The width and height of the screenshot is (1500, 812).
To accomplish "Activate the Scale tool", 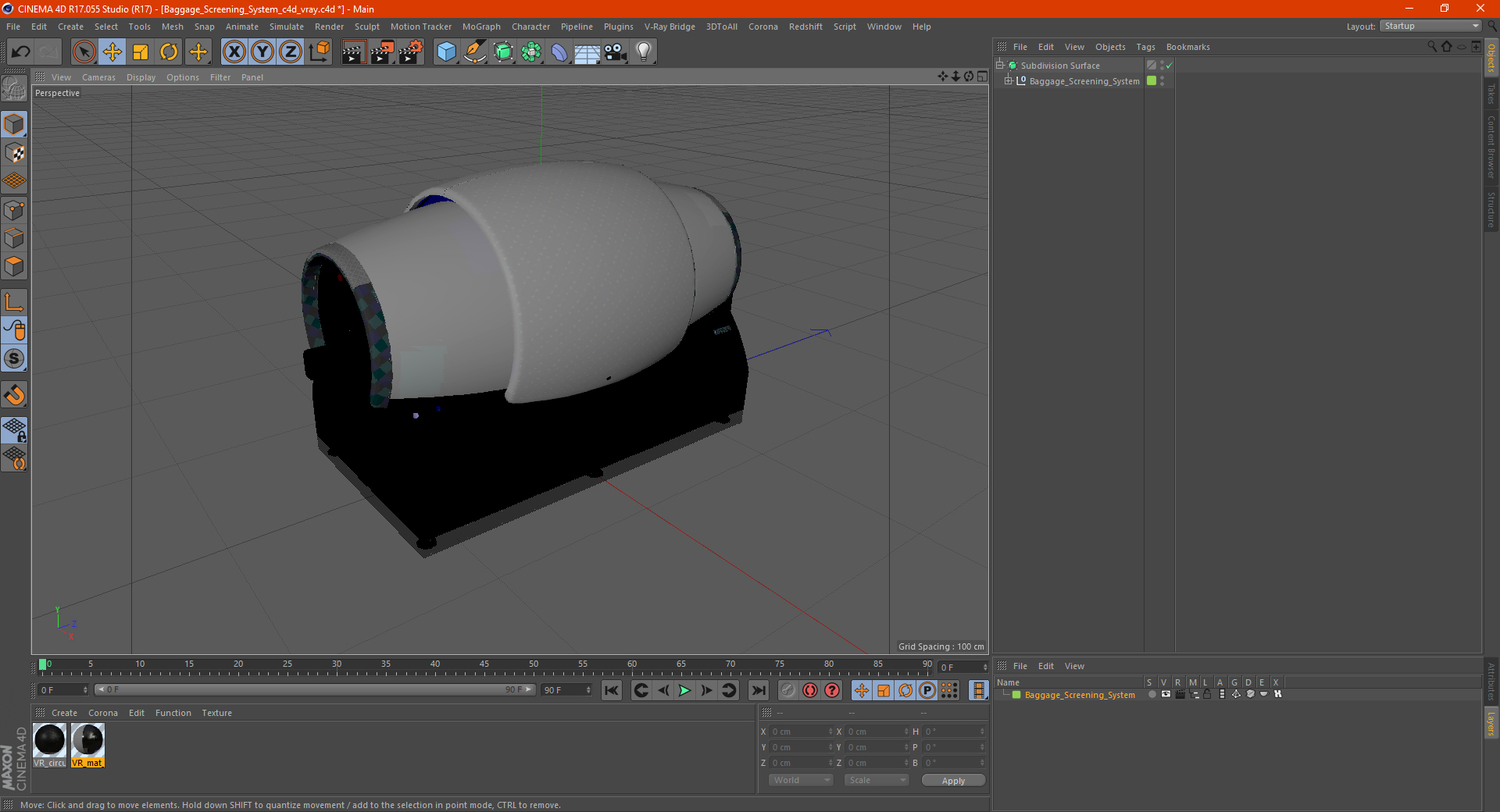I will (x=141, y=52).
